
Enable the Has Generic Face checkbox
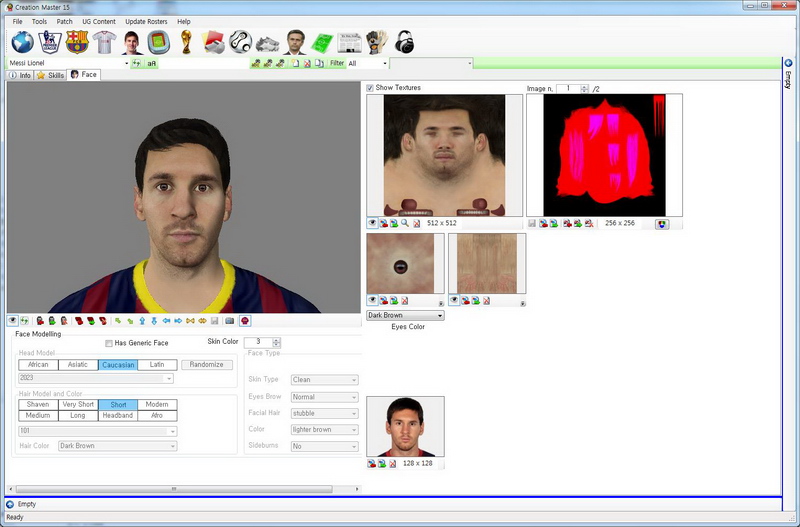pyautogui.click(x=109, y=343)
